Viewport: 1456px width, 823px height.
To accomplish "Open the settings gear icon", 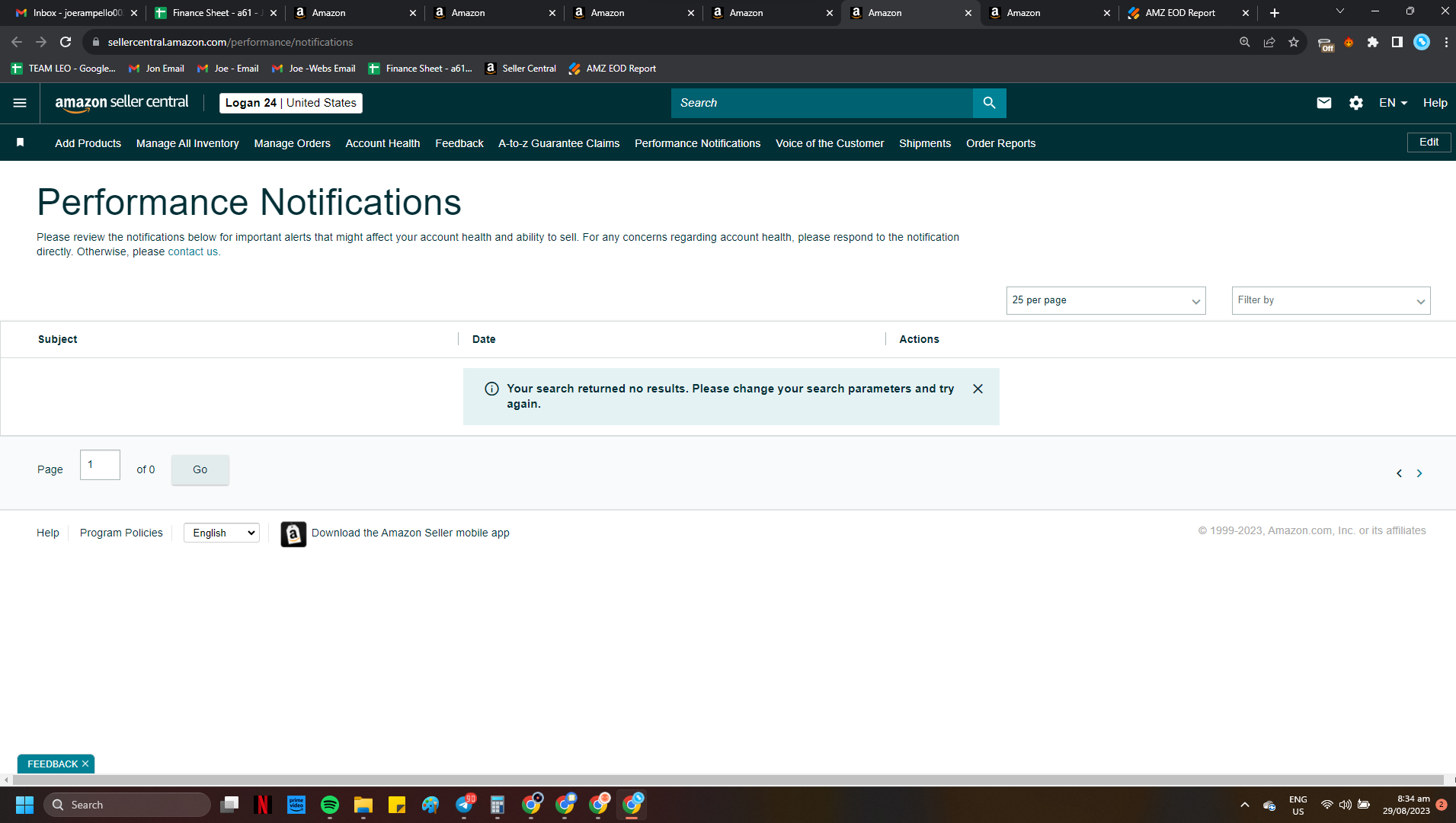I will click(1356, 103).
